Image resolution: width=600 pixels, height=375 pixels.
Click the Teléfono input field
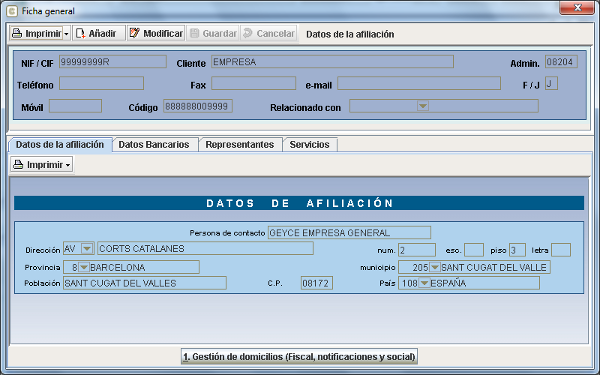[101, 83]
